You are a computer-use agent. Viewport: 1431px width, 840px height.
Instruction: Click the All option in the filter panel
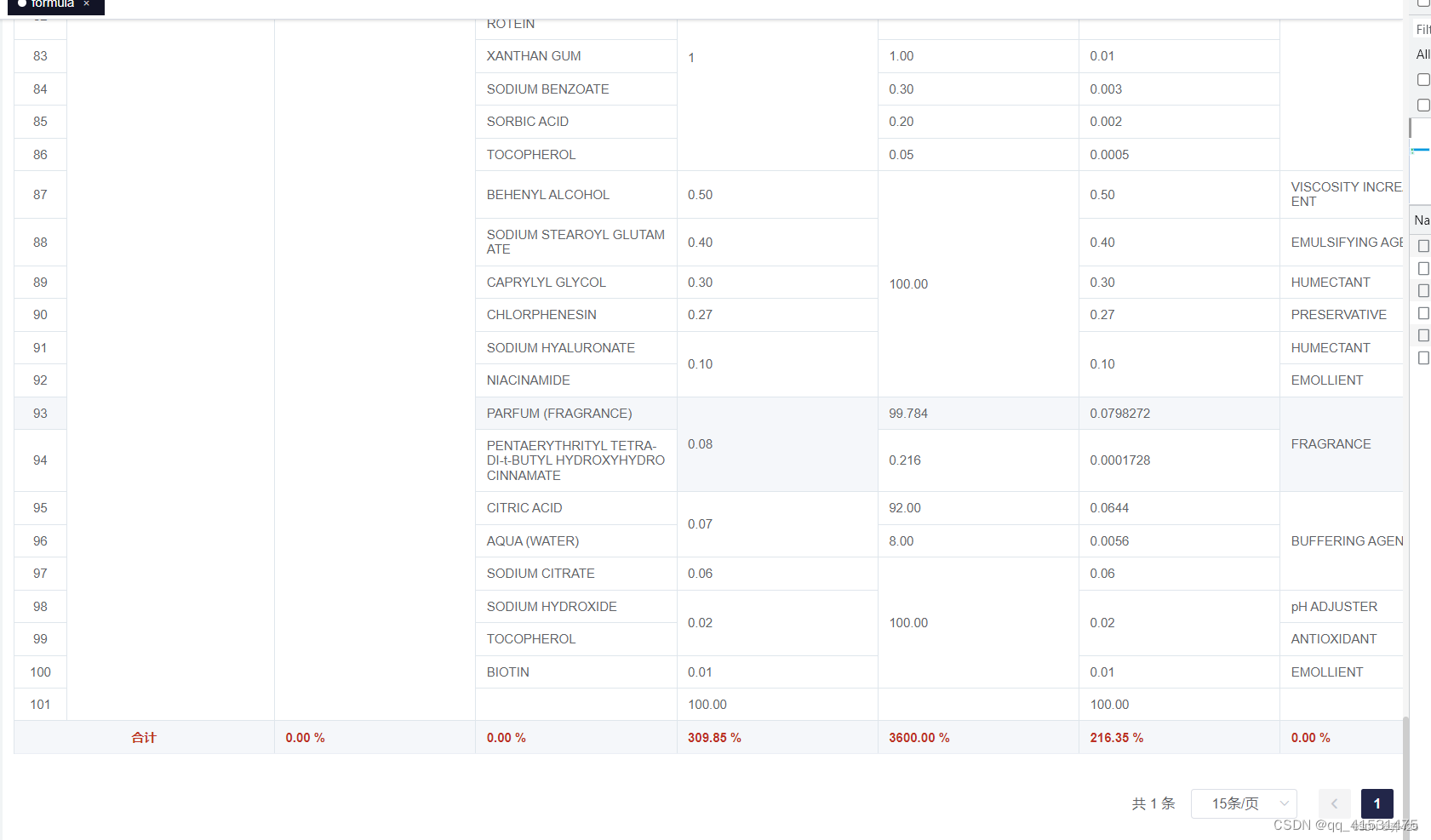[x=1422, y=54]
